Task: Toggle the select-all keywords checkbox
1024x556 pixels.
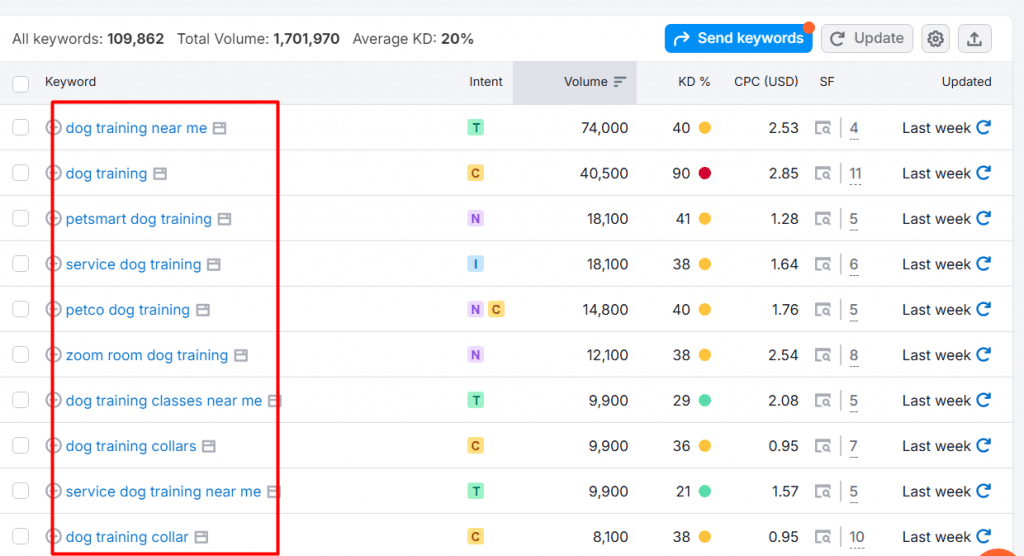Action: point(21,84)
